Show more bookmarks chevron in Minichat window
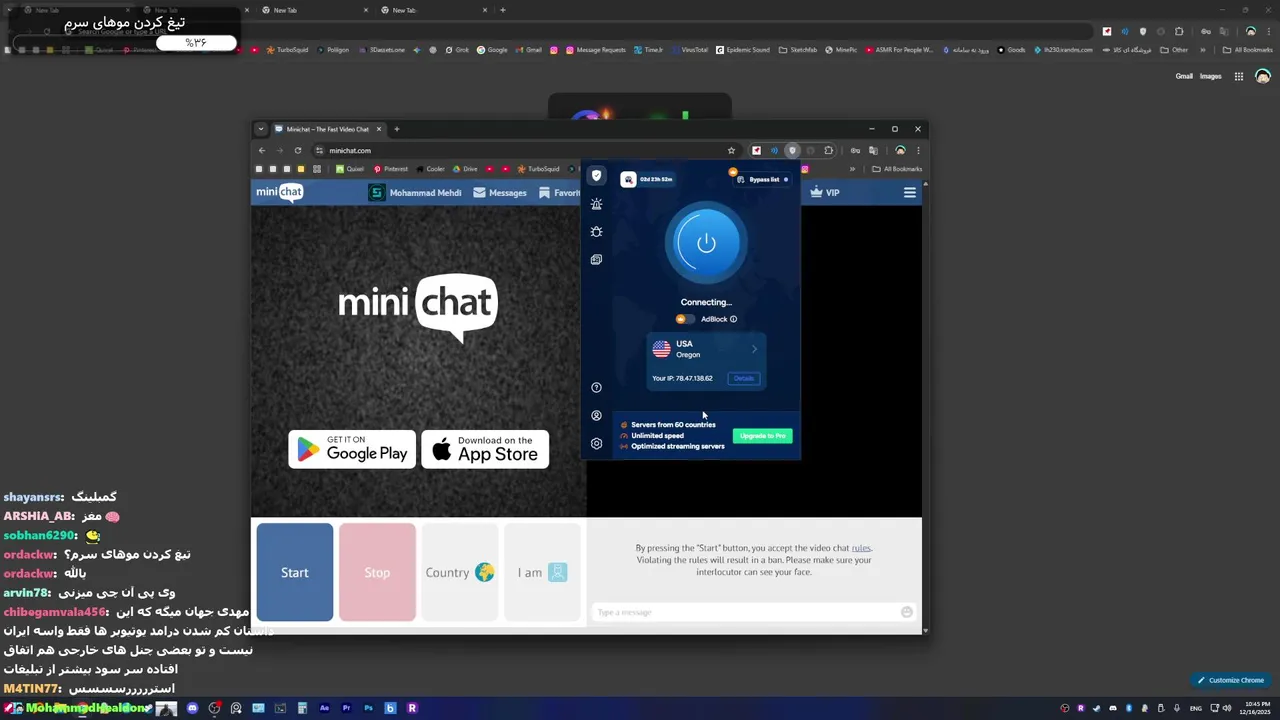The height and width of the screenshot is (720, 1280). point(853,169)
